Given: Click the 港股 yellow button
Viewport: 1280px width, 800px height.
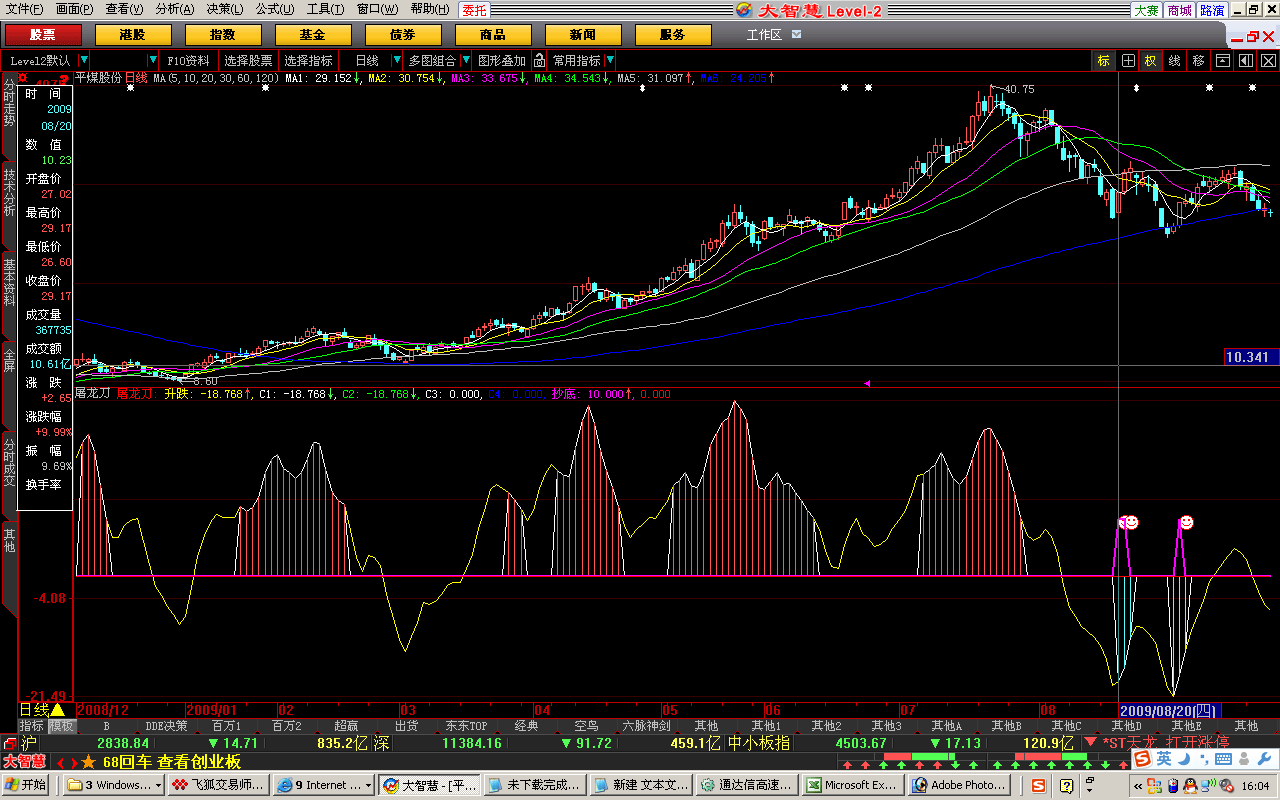Looking at the screenshot, I should click(x=132, y=35).
